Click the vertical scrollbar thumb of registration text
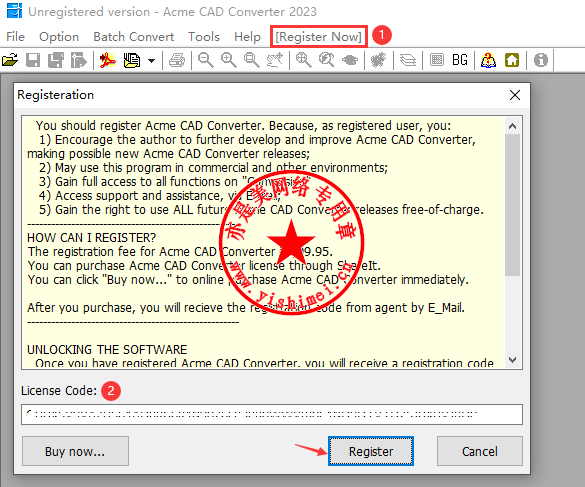The height and width of the screenshot is (487, 585). [513, 205]
